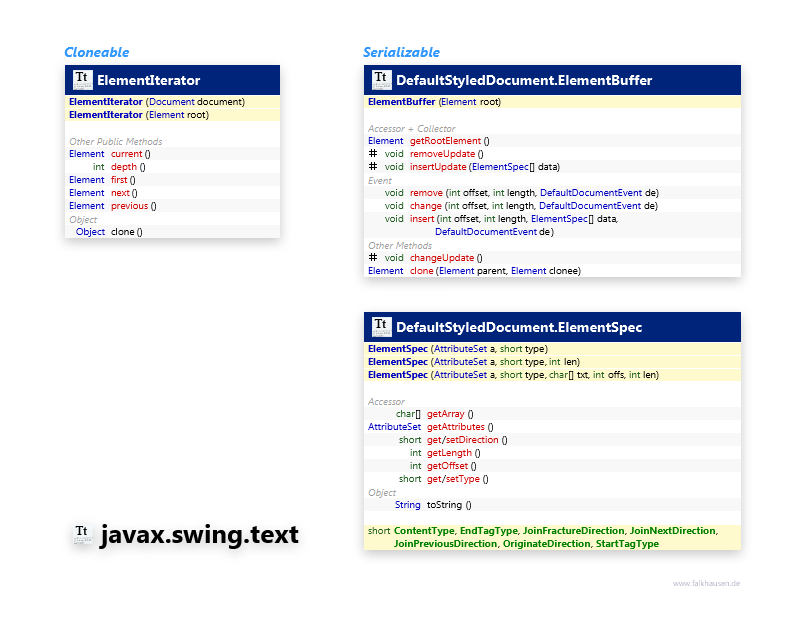Click the Other Methods section label

pyautogui.click(x=400, y=246)
